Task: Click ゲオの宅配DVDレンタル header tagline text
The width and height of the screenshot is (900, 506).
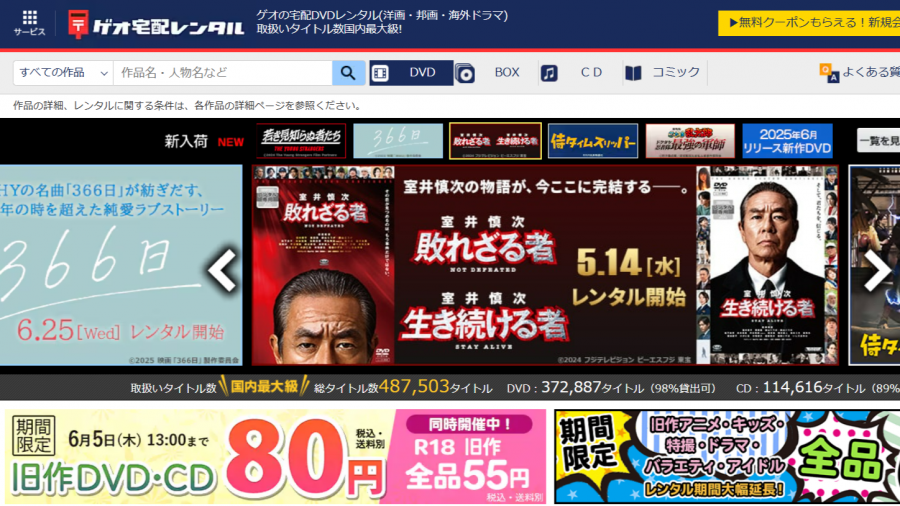Action: click(382, 22)
